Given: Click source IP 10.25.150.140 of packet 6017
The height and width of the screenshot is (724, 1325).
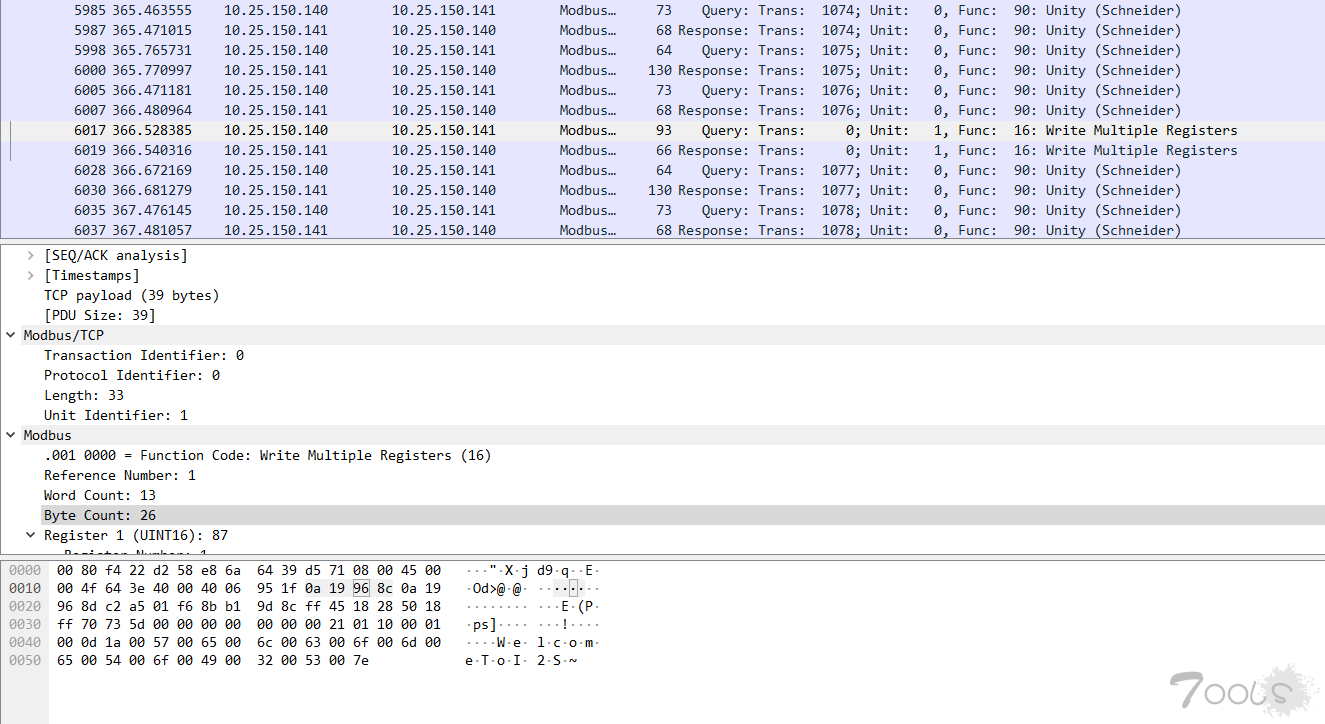Looking at the screenshot, I should pos(275,130).
